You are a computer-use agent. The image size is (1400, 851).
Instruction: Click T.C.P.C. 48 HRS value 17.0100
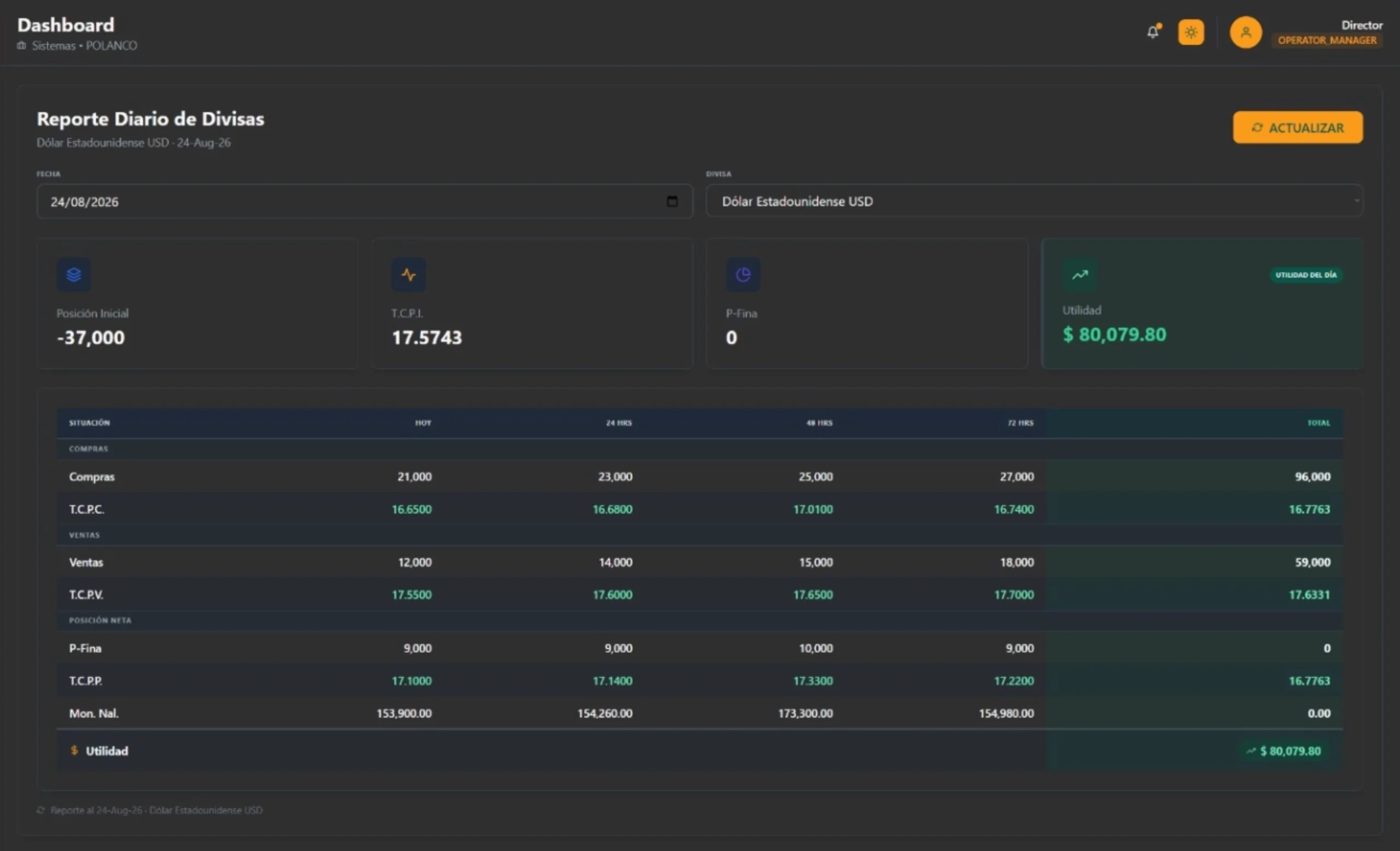pos(813,509)
